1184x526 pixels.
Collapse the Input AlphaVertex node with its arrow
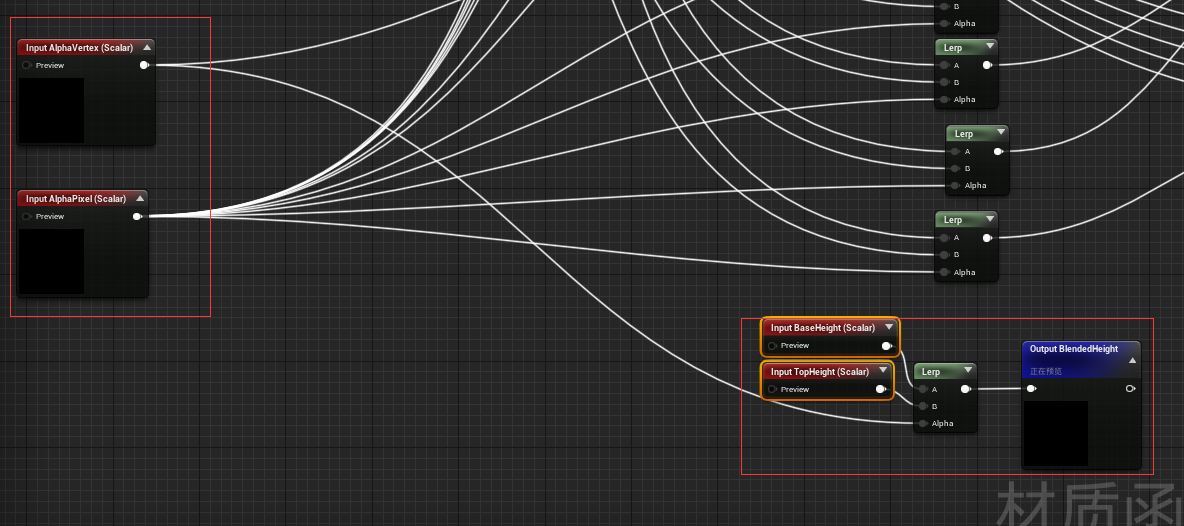click(146, 48)
